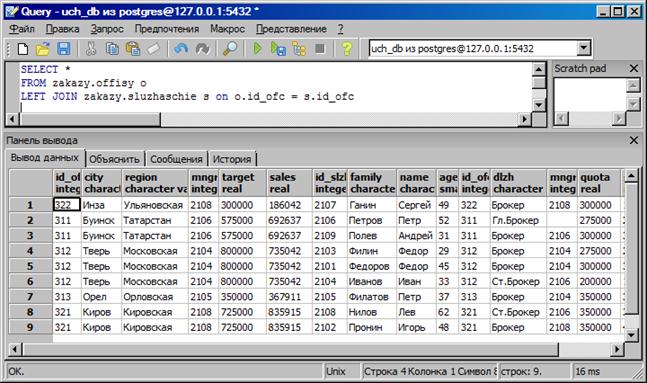Click SQL editor horizontal scroll left arrow
Screen dimensions: 647x383
(12, 119)
